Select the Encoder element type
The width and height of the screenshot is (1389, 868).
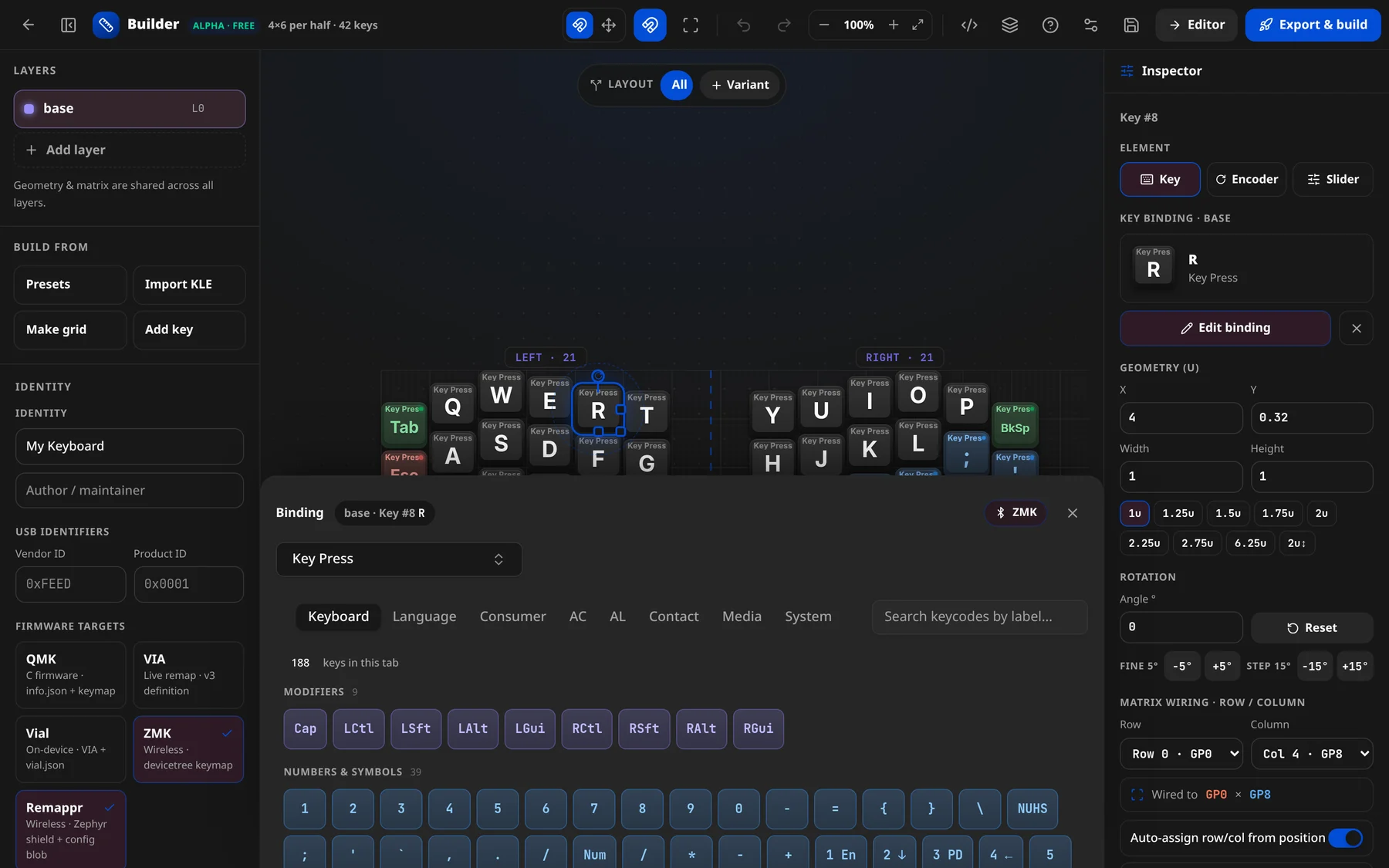coord(1247,179)
